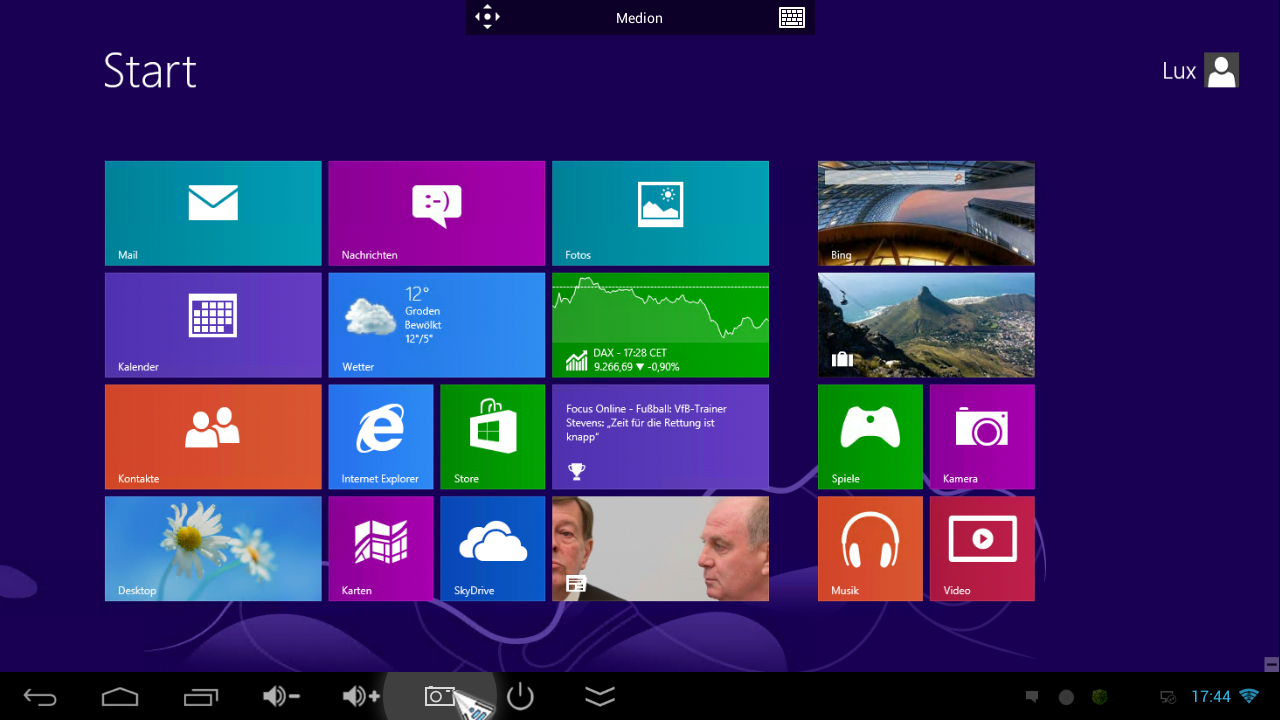Open the DAX finance chart tile
The image size is (1280, 720).
point(660,325)
